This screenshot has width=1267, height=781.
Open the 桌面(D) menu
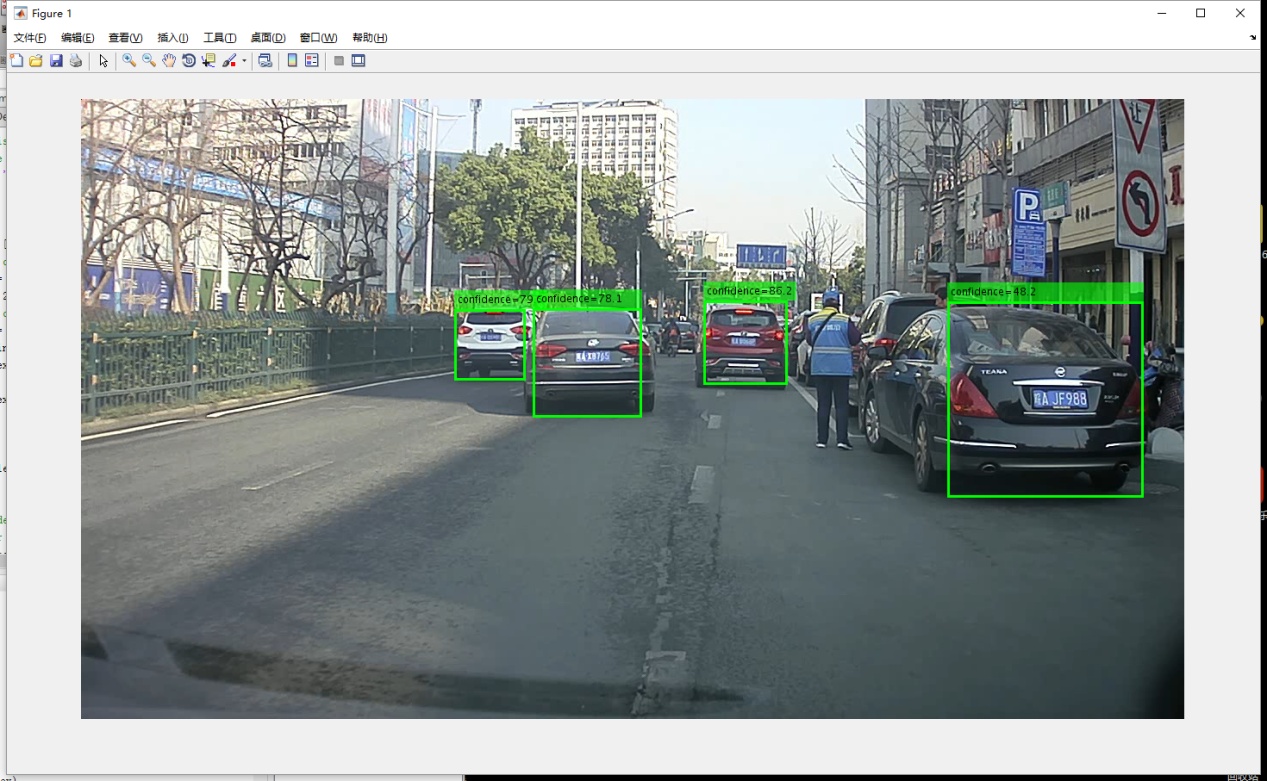coord(268,38)
